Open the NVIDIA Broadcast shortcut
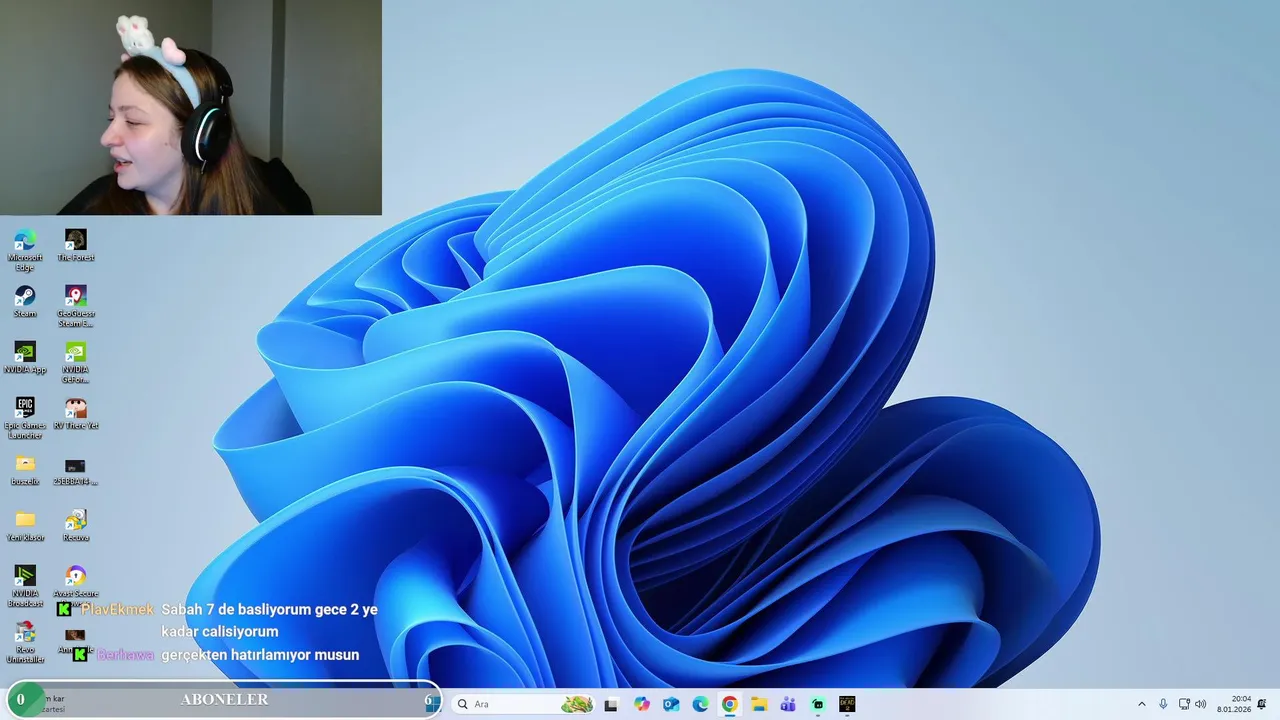The image size is (1280, 720). coord(25,586)
